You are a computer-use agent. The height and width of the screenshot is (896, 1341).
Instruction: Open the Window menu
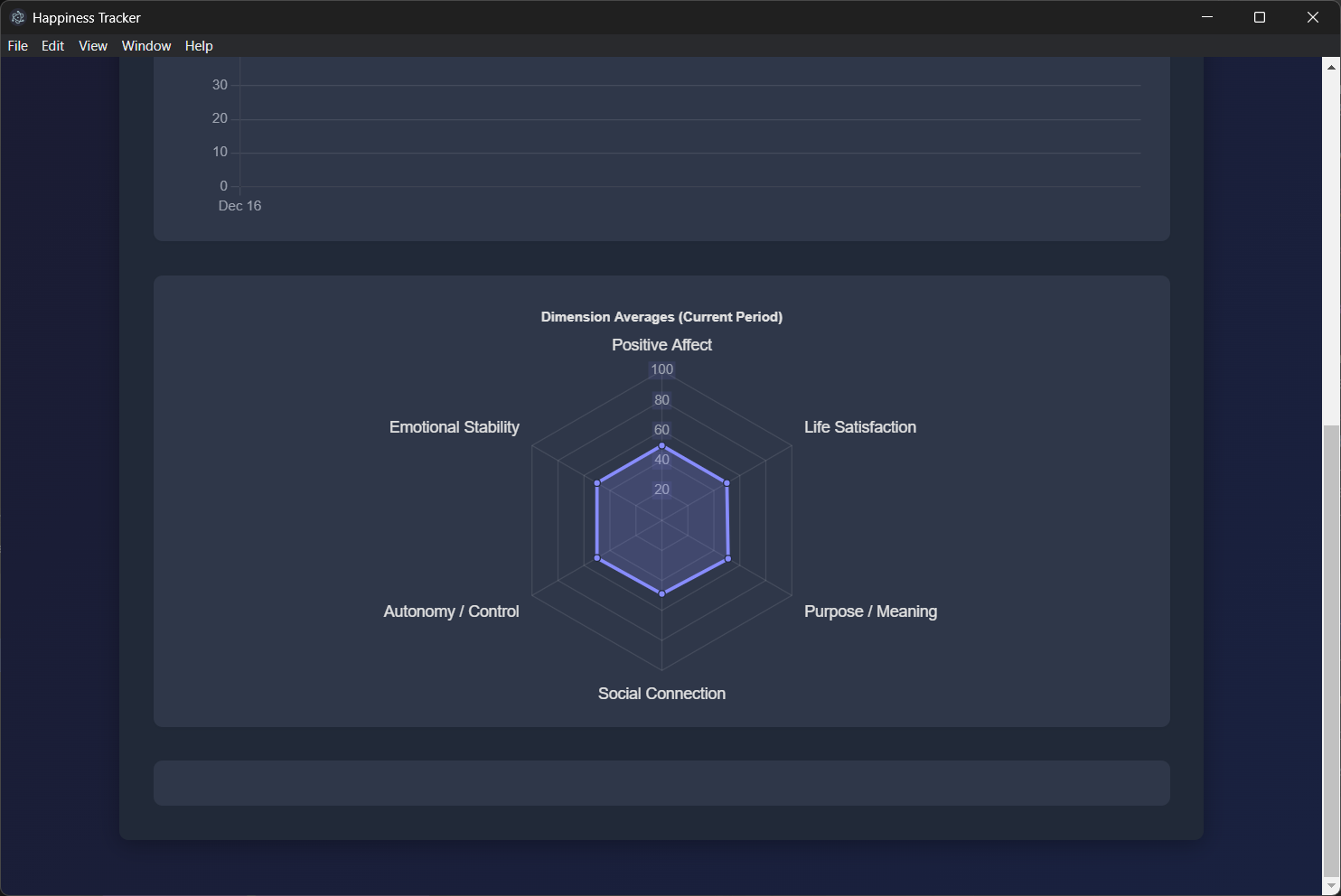pyautogui.click(x=146, y=46)
